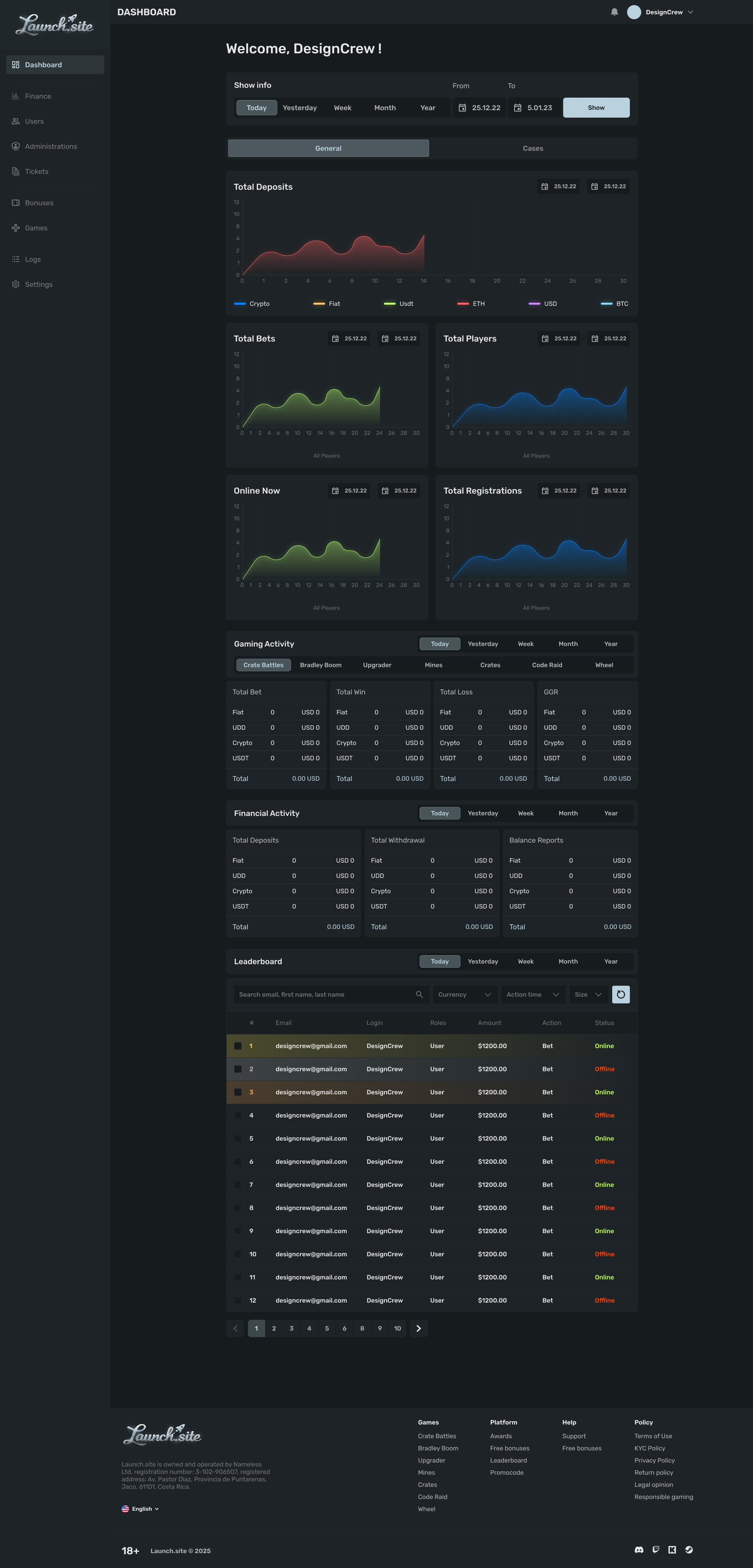Check the checkbox for leaderboard row 4
Image resolution: width=753 pixels, height=1568 pixels.
click(237, 1115)
